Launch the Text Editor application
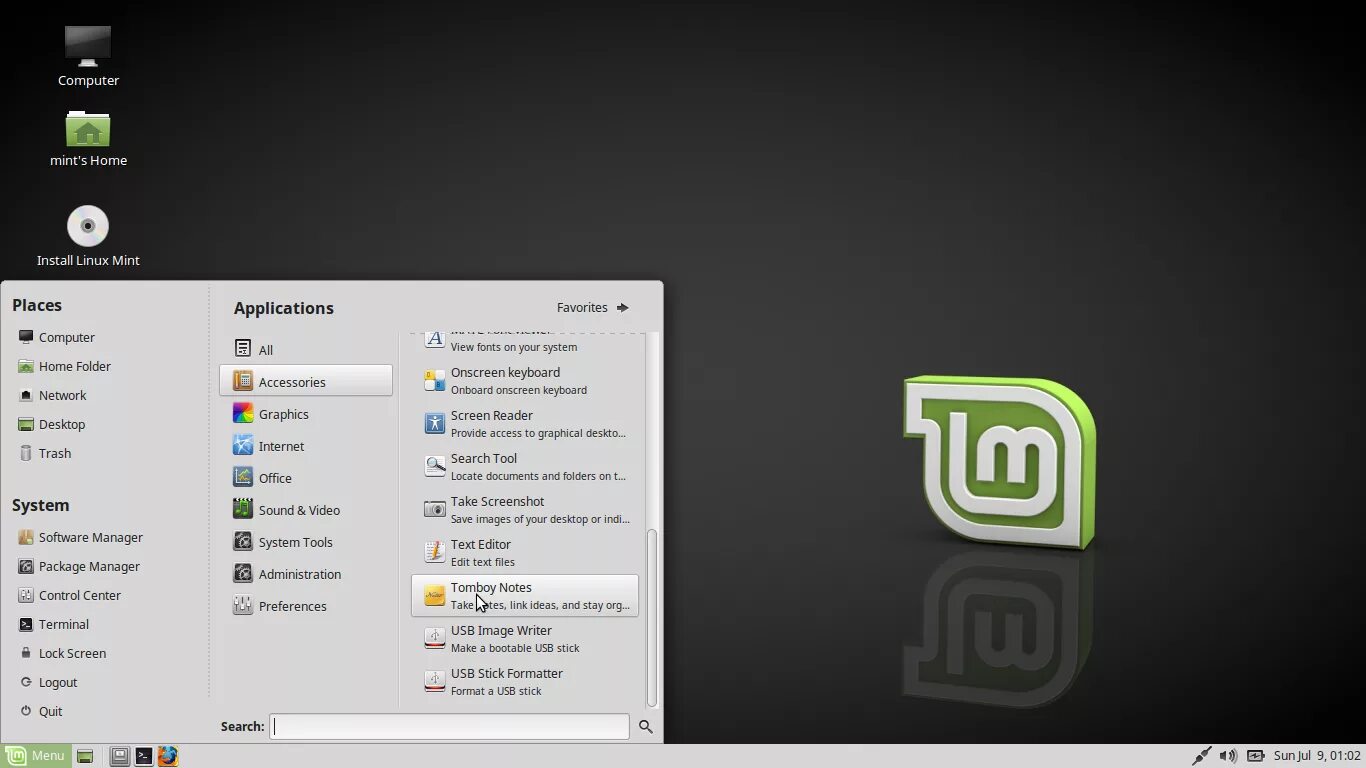This screenshot has width=1366, height=768. (525, 552)
